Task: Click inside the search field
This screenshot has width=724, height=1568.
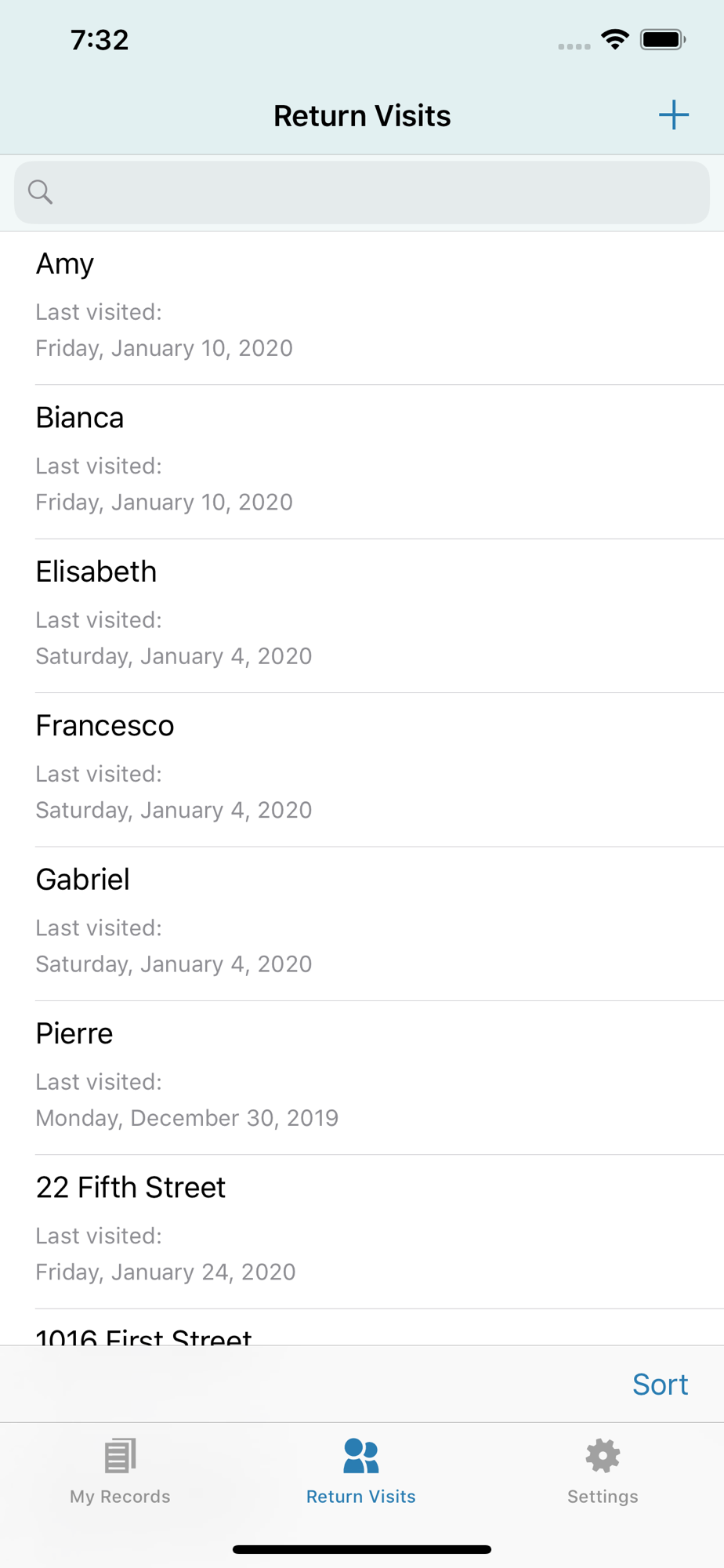Action: (x=376, y=192)
